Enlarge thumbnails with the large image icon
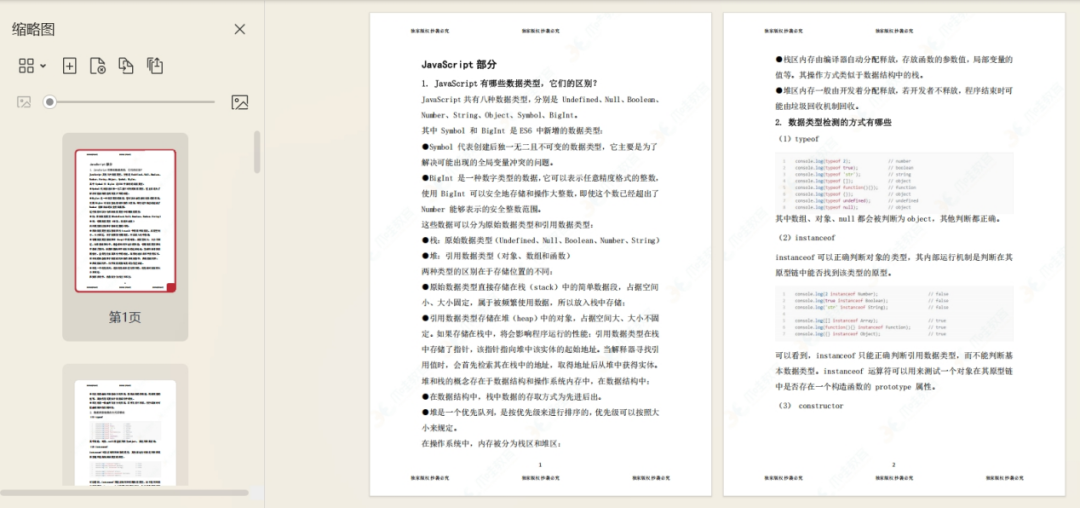 [x=240, y=103]
